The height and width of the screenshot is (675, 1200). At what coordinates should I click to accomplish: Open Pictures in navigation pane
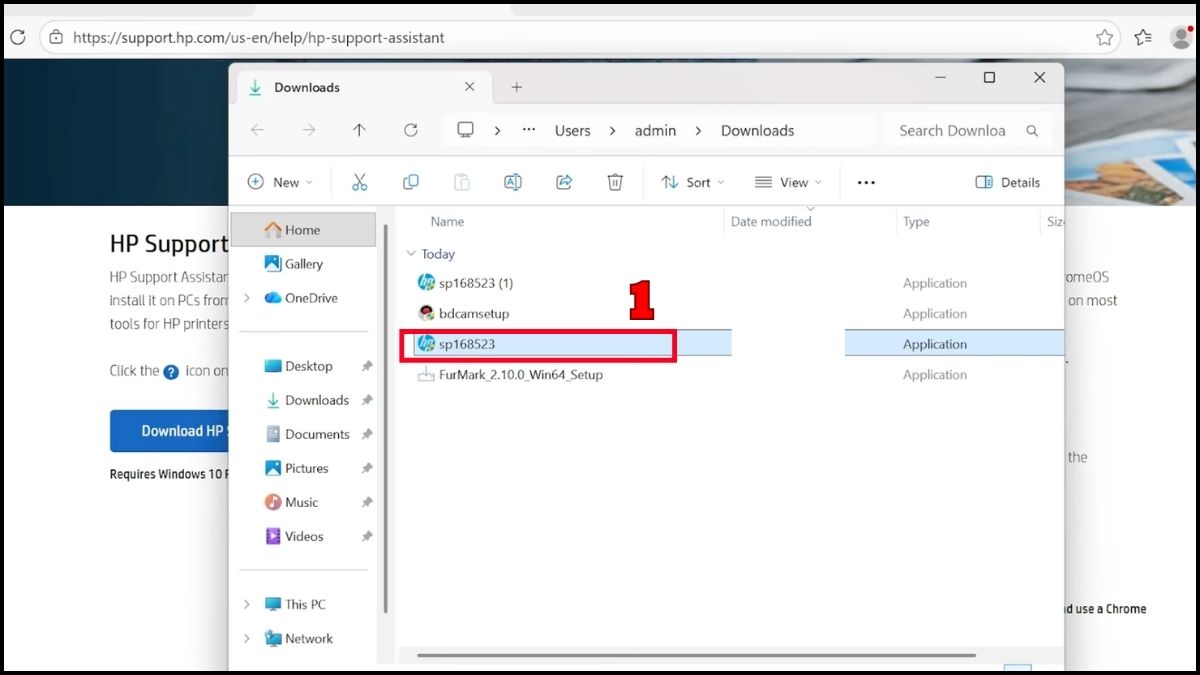(x=304, y=468)
